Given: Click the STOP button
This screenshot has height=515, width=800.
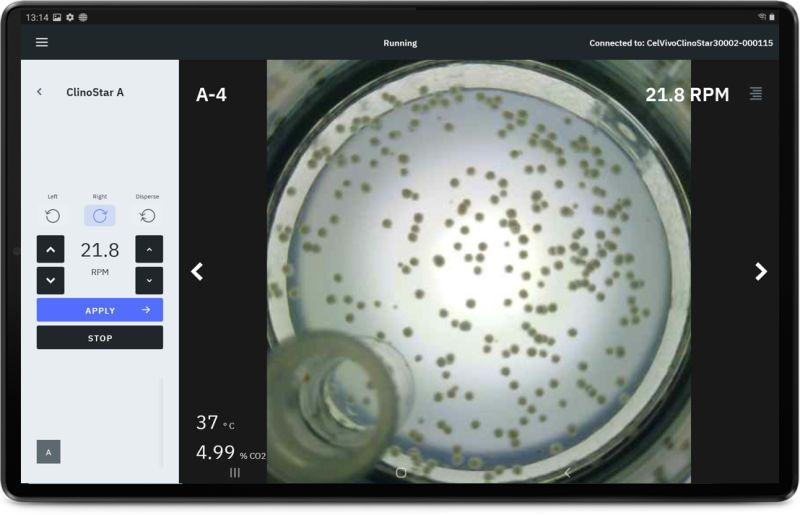Looking at the screenshot, I should point(99,338).
